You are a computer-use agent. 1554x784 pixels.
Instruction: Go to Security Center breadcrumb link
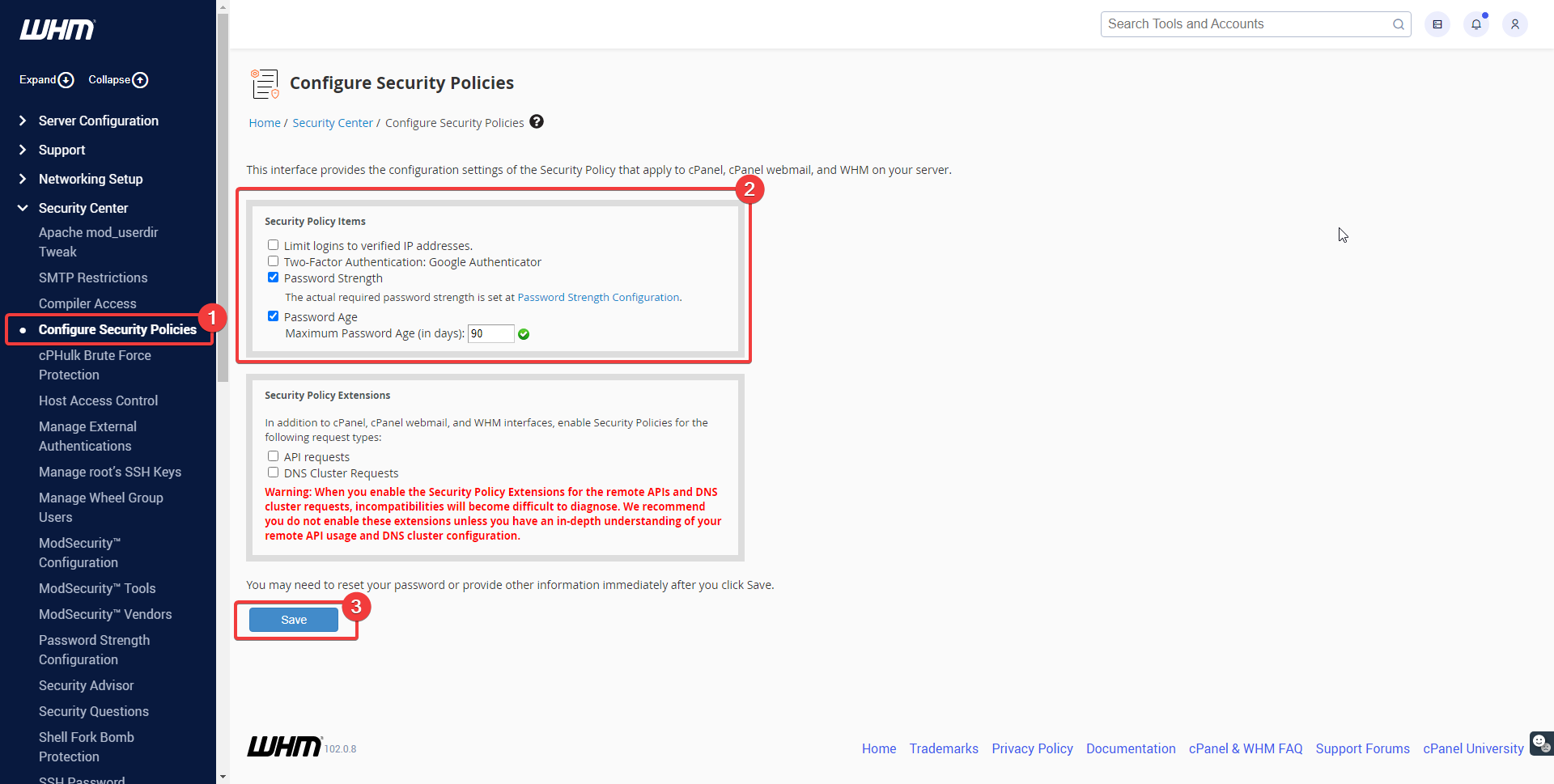(333, 123)
